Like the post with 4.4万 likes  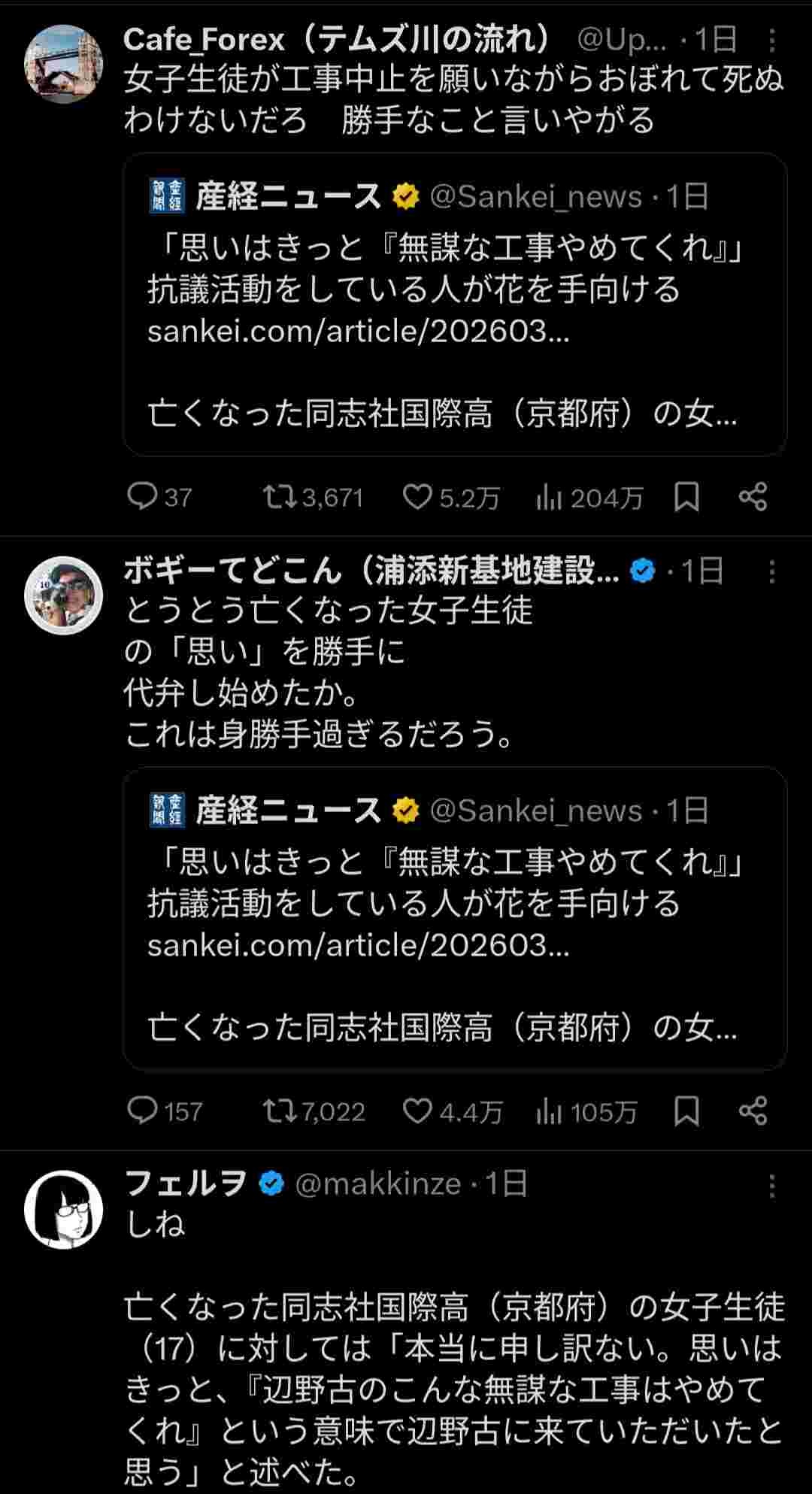click(417, 1111)
